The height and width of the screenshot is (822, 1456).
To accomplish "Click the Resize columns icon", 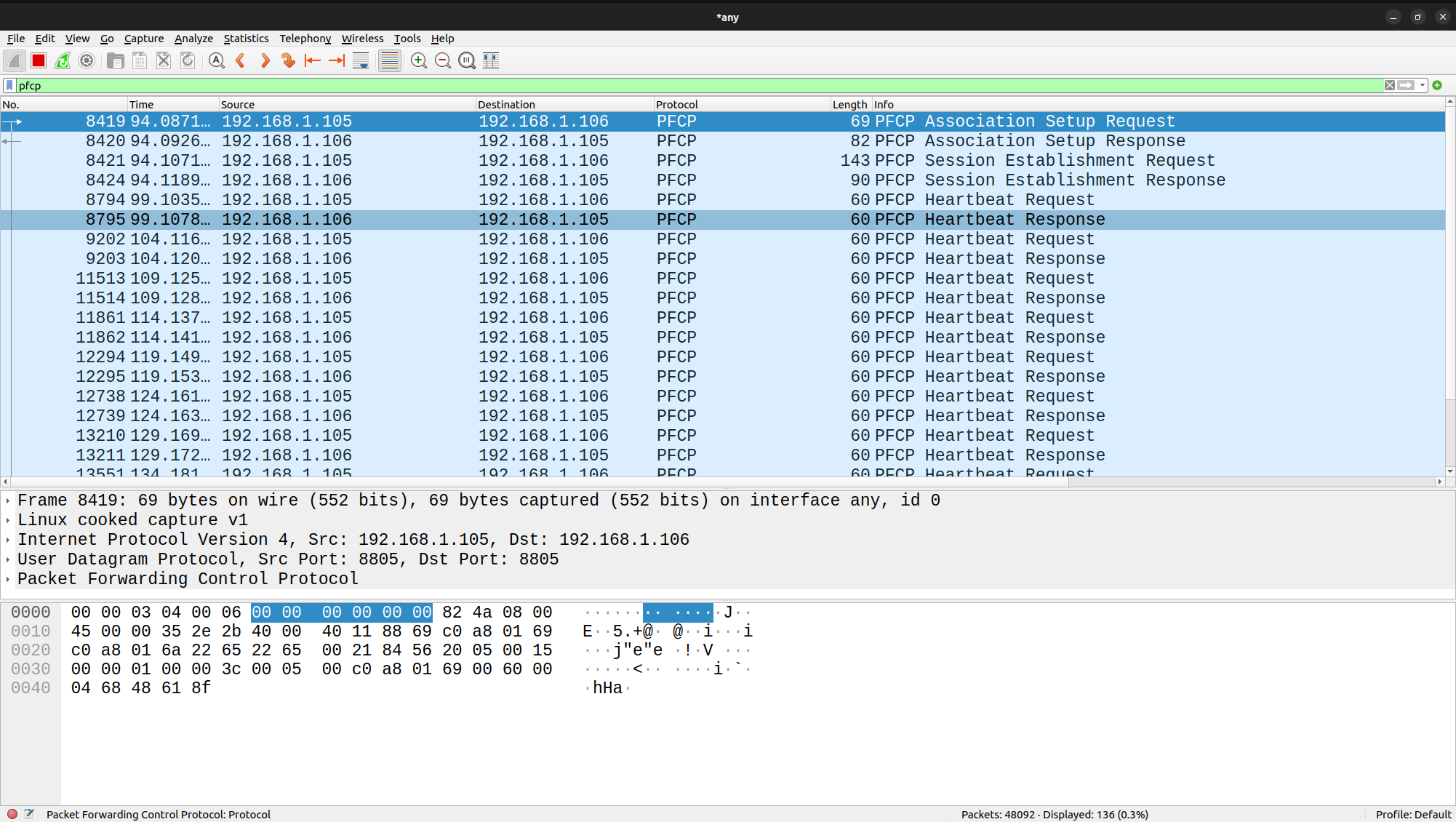I will 491,61.
